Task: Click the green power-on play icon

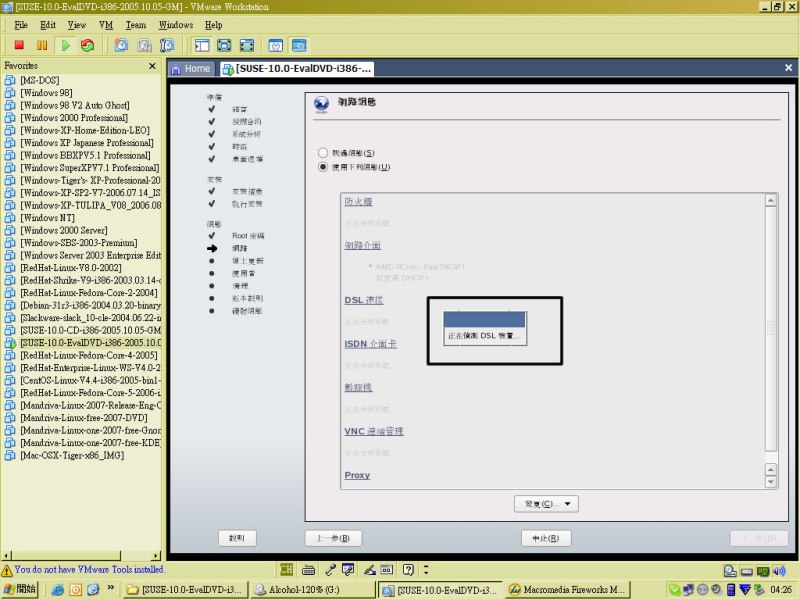Action: coord(65,45)
